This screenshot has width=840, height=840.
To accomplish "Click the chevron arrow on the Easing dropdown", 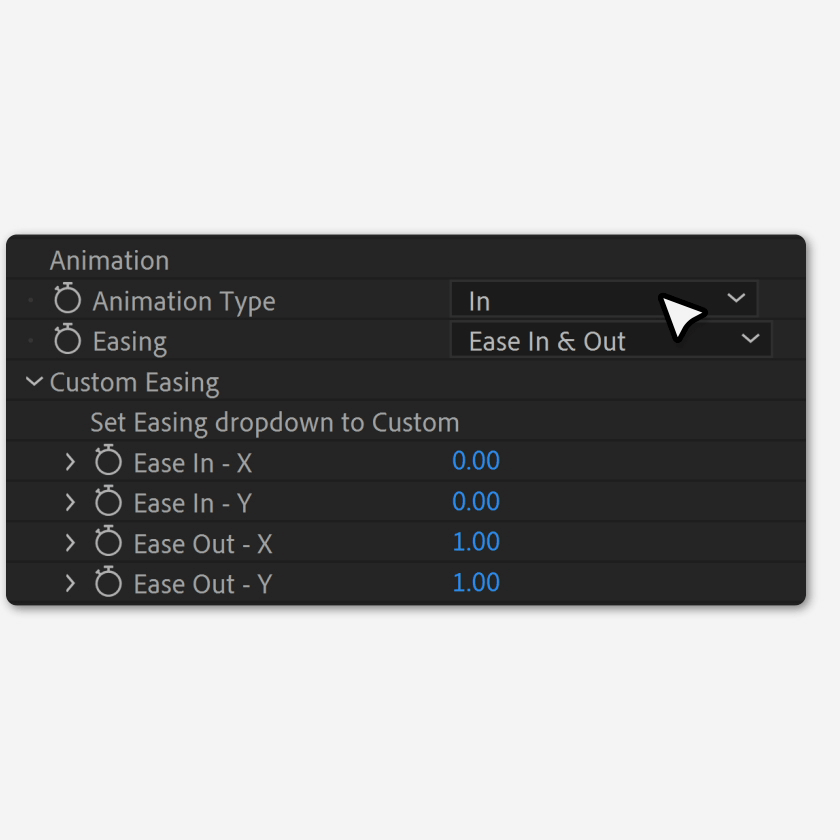I will coord(750,339).
